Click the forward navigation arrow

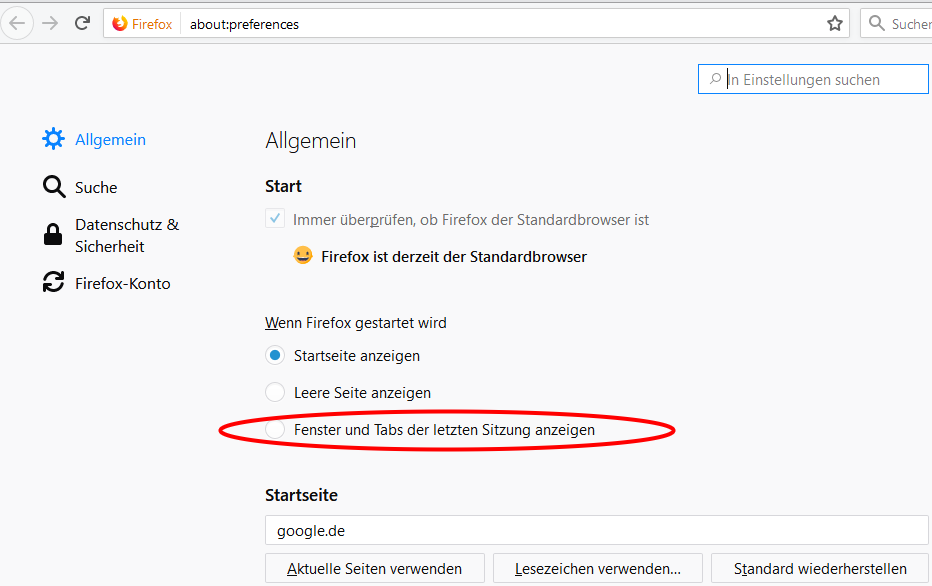[50, 23]
